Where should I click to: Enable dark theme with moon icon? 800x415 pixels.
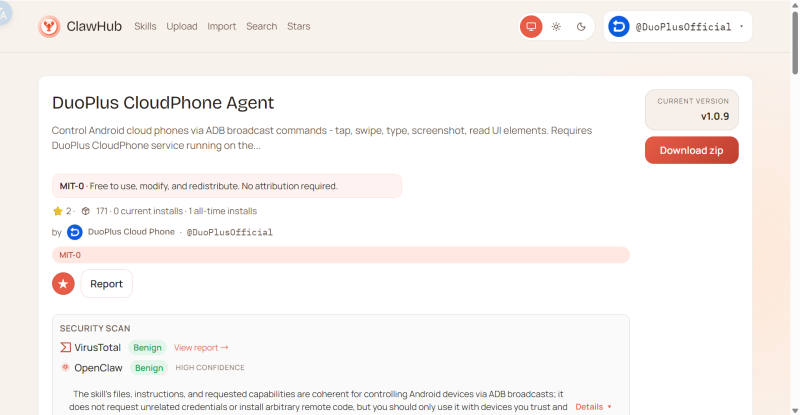pos(581,27)
